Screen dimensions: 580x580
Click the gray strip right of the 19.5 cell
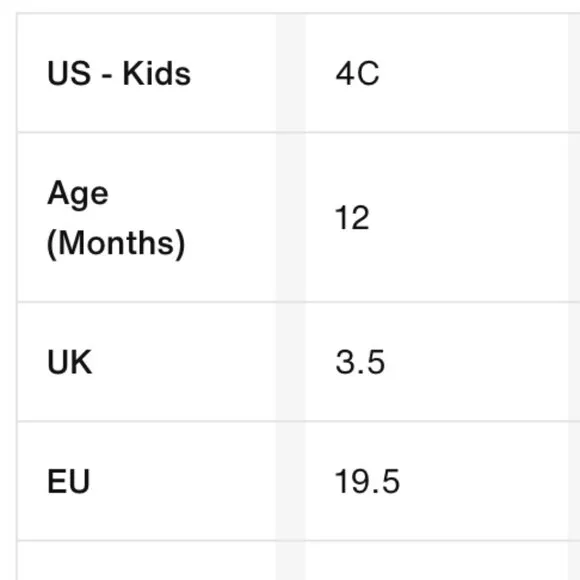(574, 481)
